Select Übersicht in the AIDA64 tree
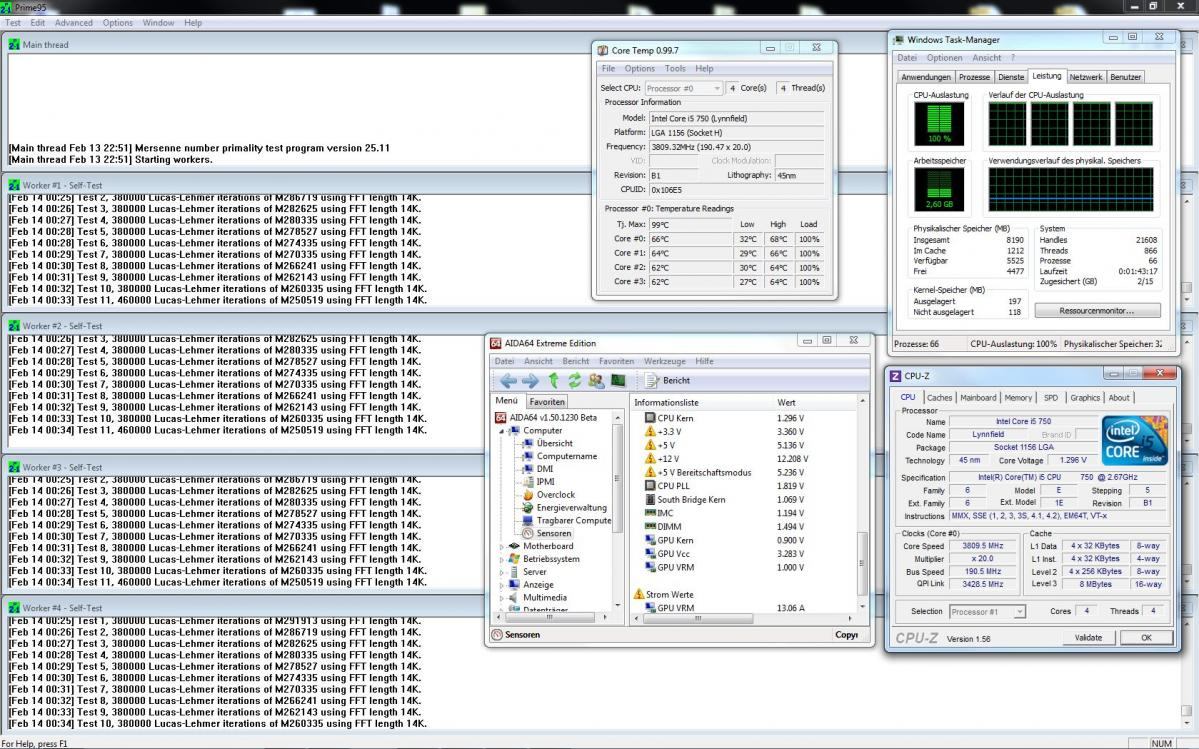This screenshot has width=1199, height=749. pos(554,443)
